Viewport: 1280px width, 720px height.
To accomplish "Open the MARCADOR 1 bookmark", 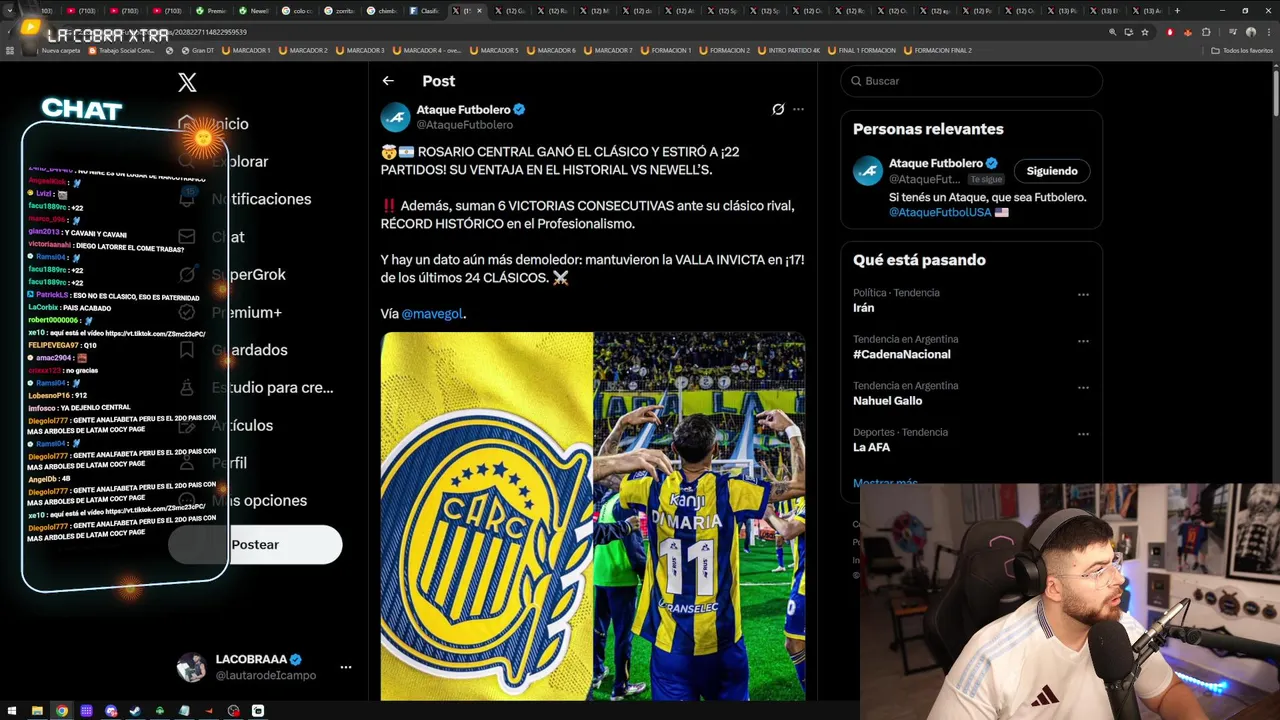I will coord(246,50).
